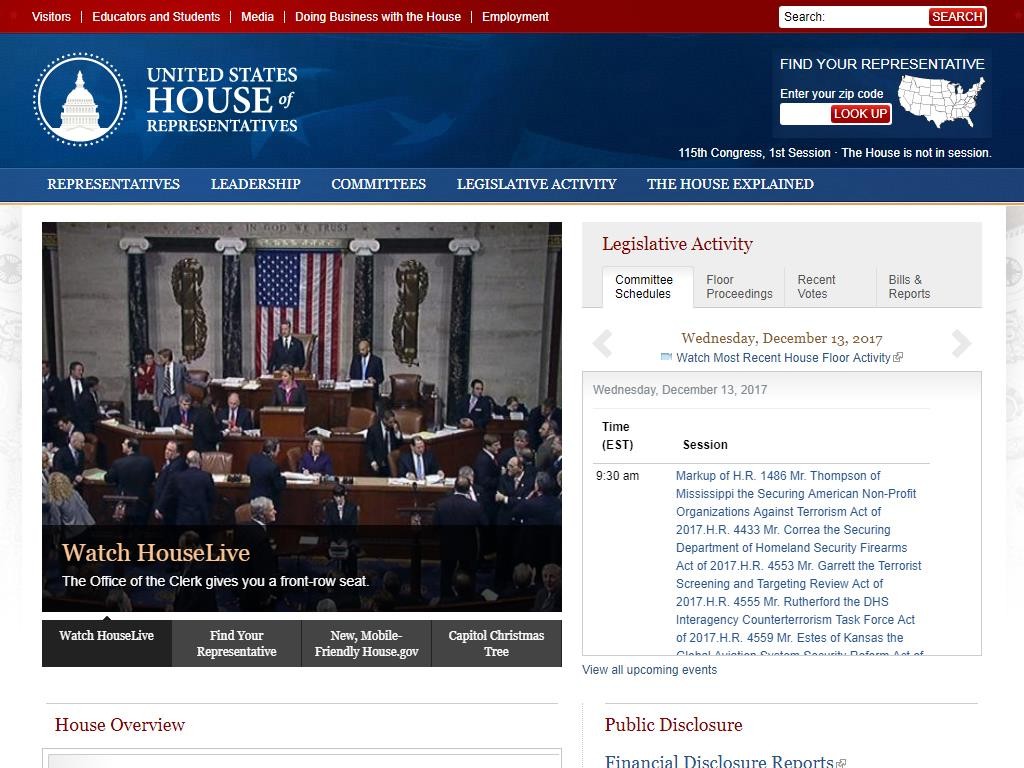Select the Find Your Representative slide tab

236,643
